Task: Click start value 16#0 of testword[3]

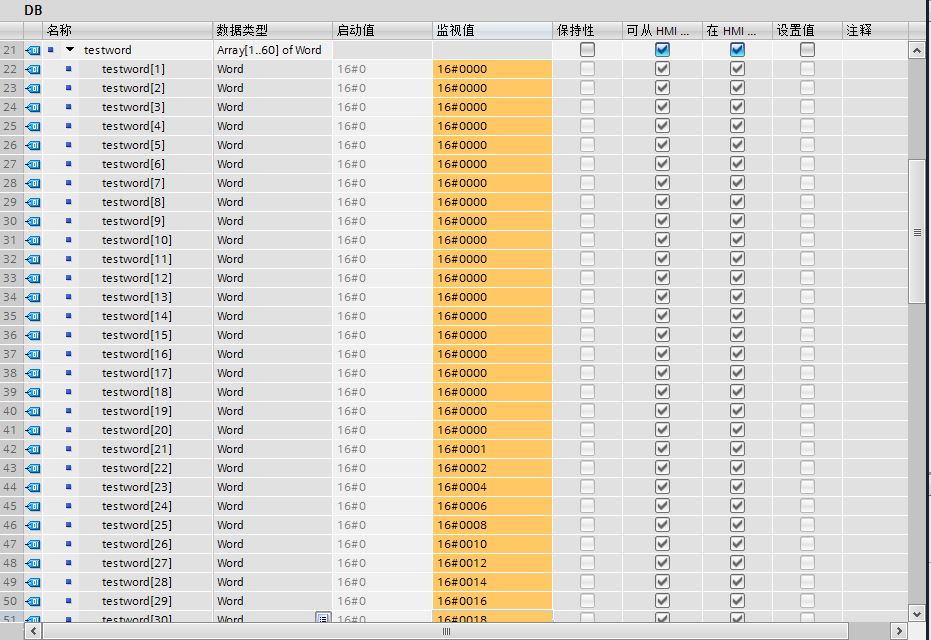Action: (382, 107)
